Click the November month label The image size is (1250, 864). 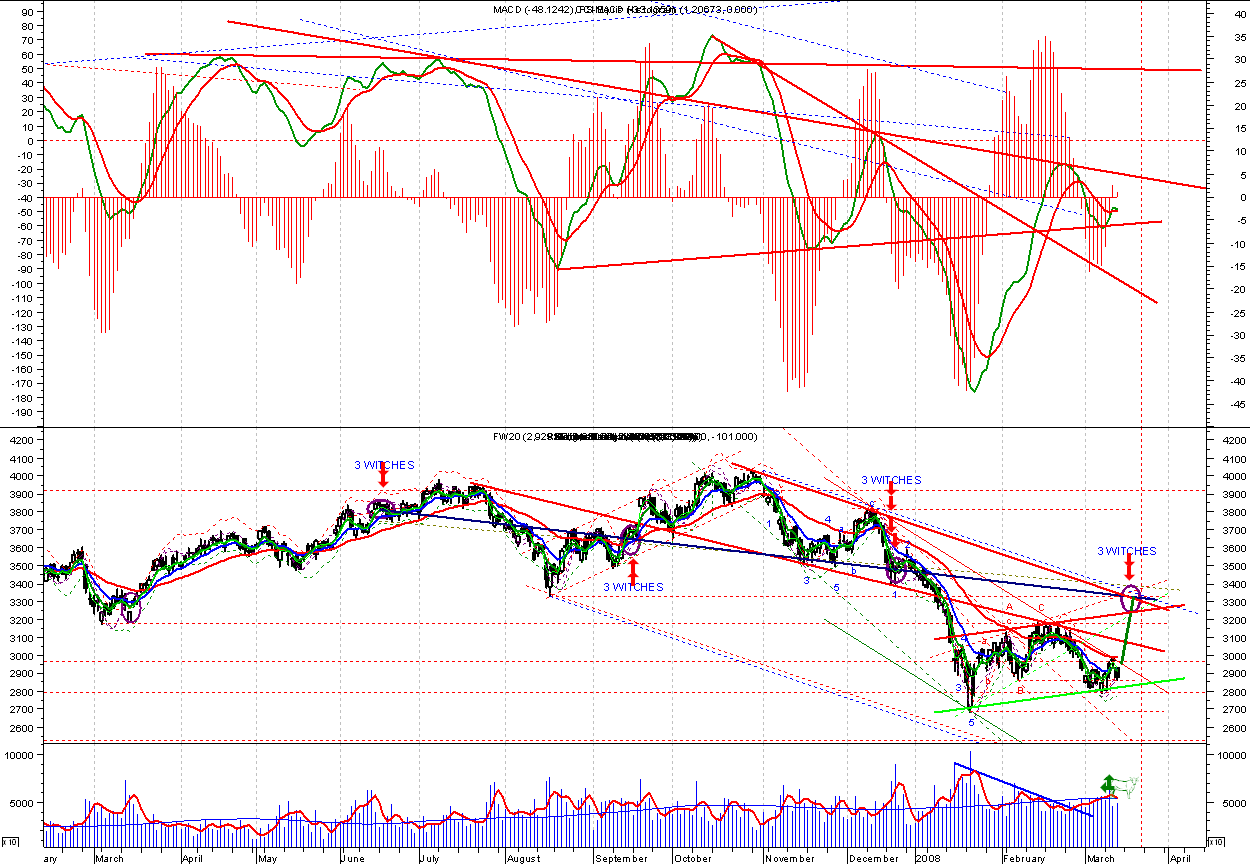coord(790,858)
